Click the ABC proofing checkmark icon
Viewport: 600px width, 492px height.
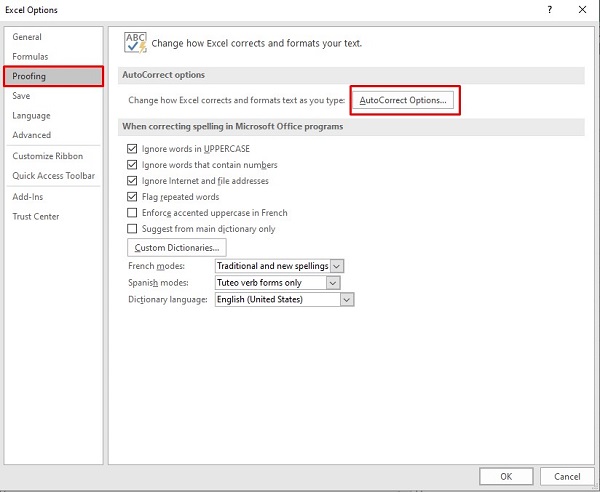135,42
